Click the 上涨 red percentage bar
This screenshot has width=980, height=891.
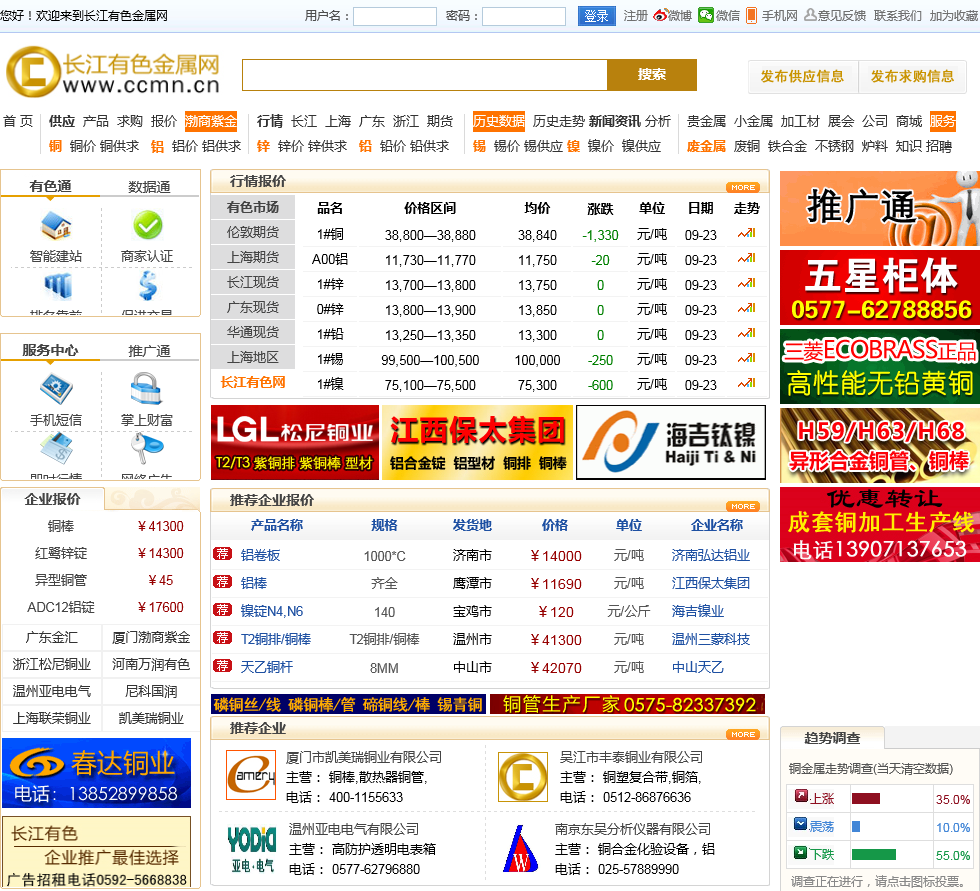coord(866,799)
